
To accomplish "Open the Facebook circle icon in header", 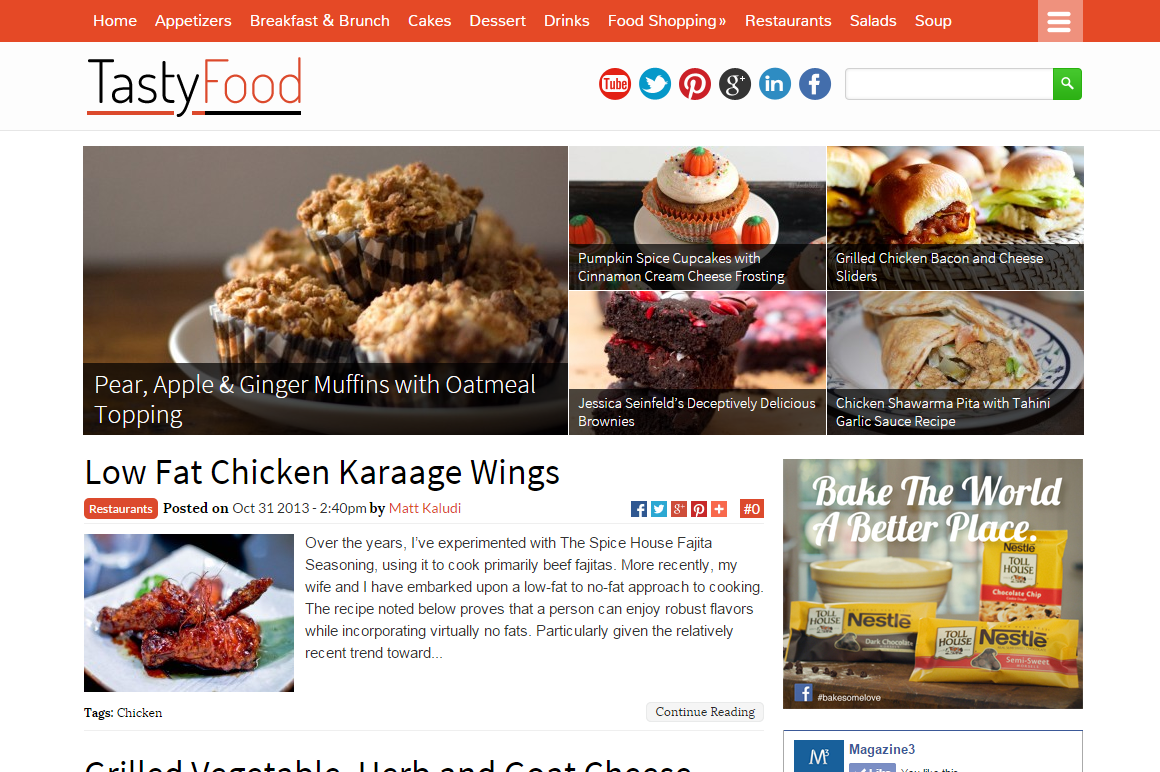I will pos(815,84).
